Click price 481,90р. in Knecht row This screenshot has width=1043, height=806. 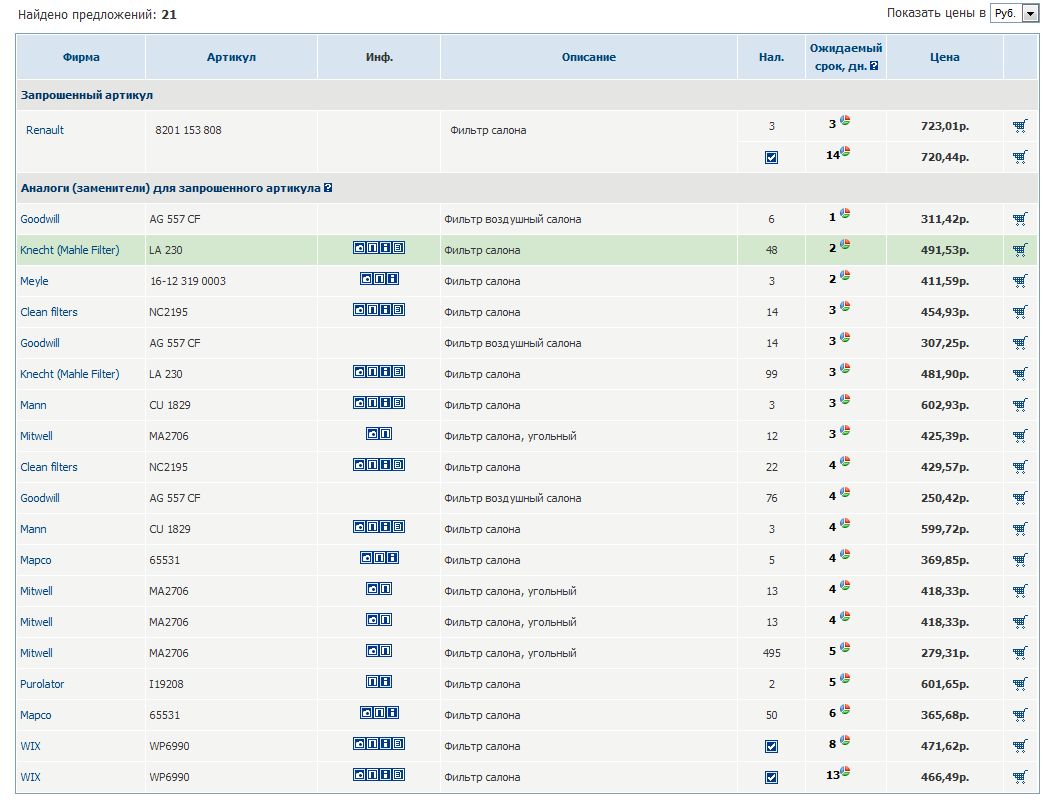click(945, 374)
